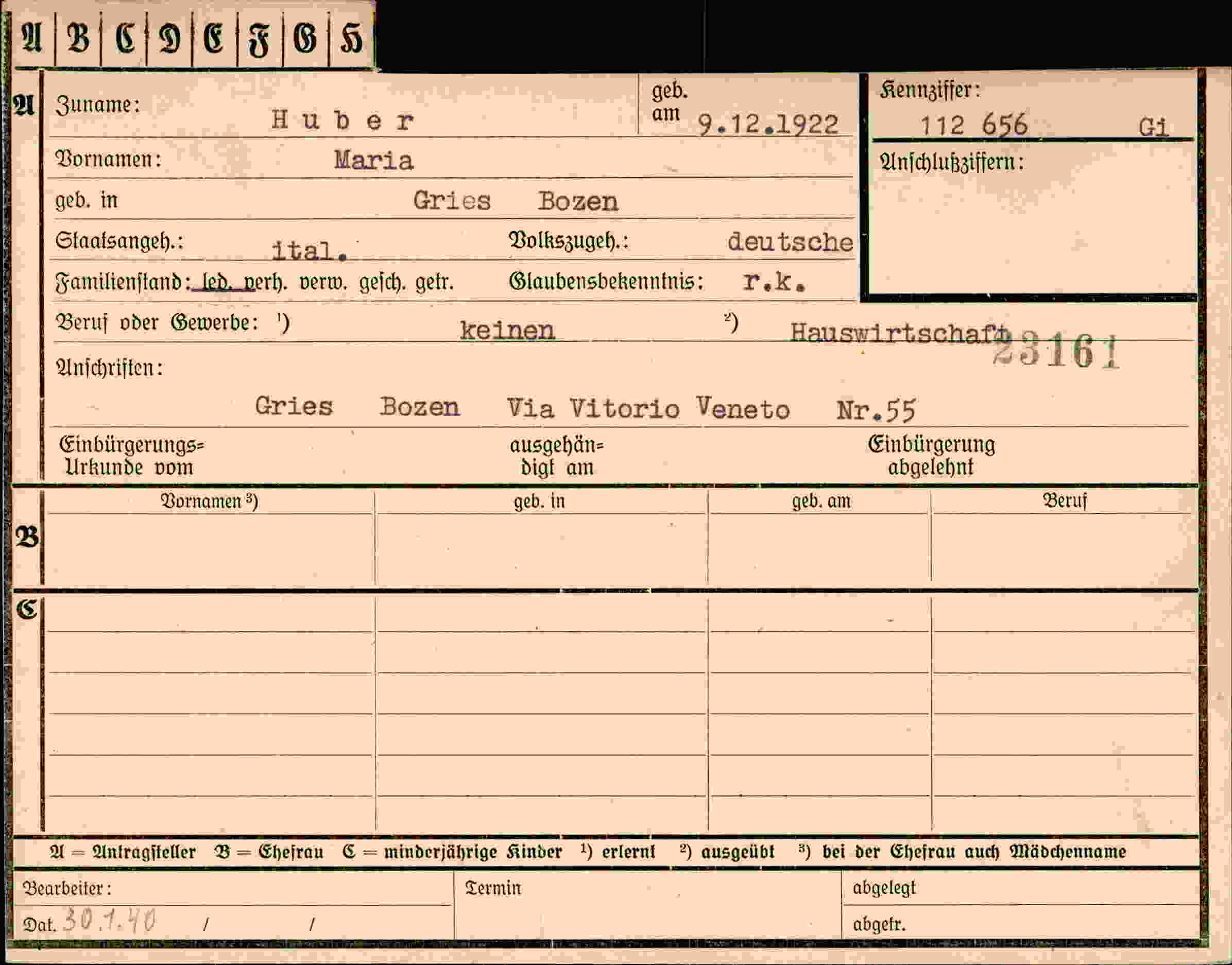This screenshot has height=965, width=1232.
Task: Click the 'verh.' marital status option
Action: pyautogui.click(x=266, y=282)
